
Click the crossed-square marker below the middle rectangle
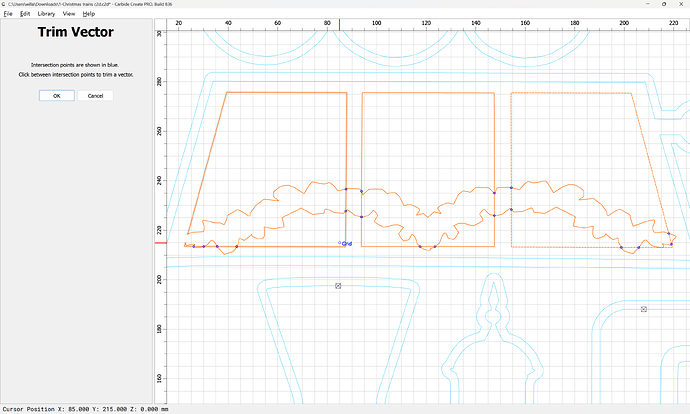point(338,286)
